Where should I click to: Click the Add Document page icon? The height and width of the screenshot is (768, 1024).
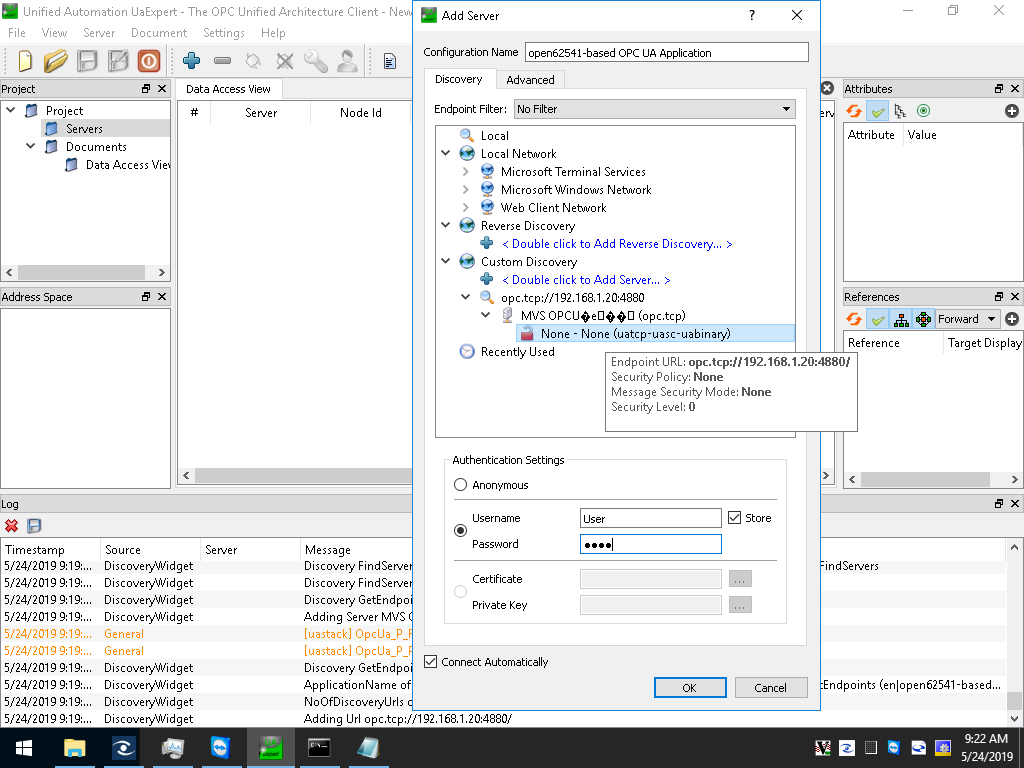coord(390,61)
